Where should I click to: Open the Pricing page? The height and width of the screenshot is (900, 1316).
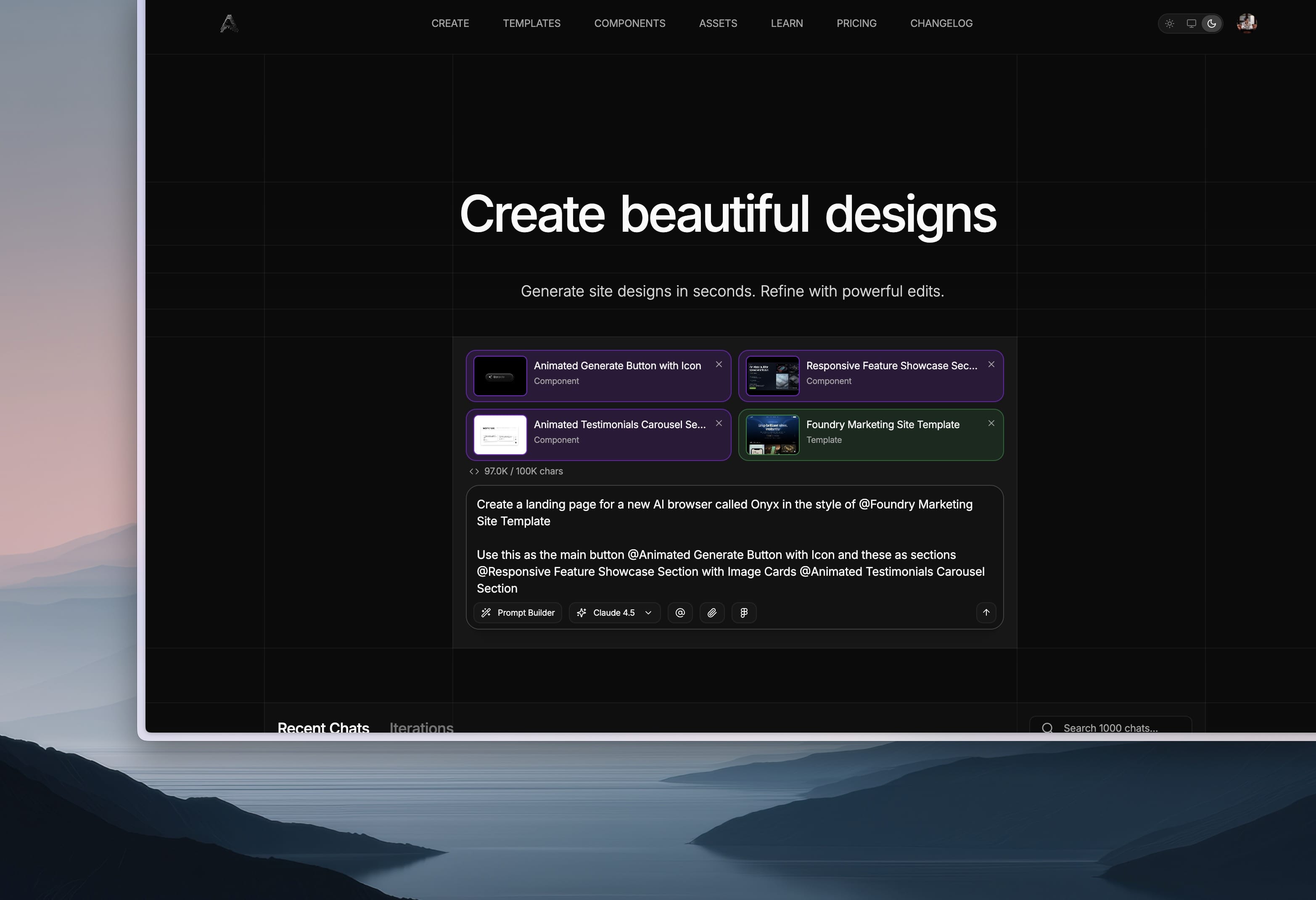coord(856,23)
